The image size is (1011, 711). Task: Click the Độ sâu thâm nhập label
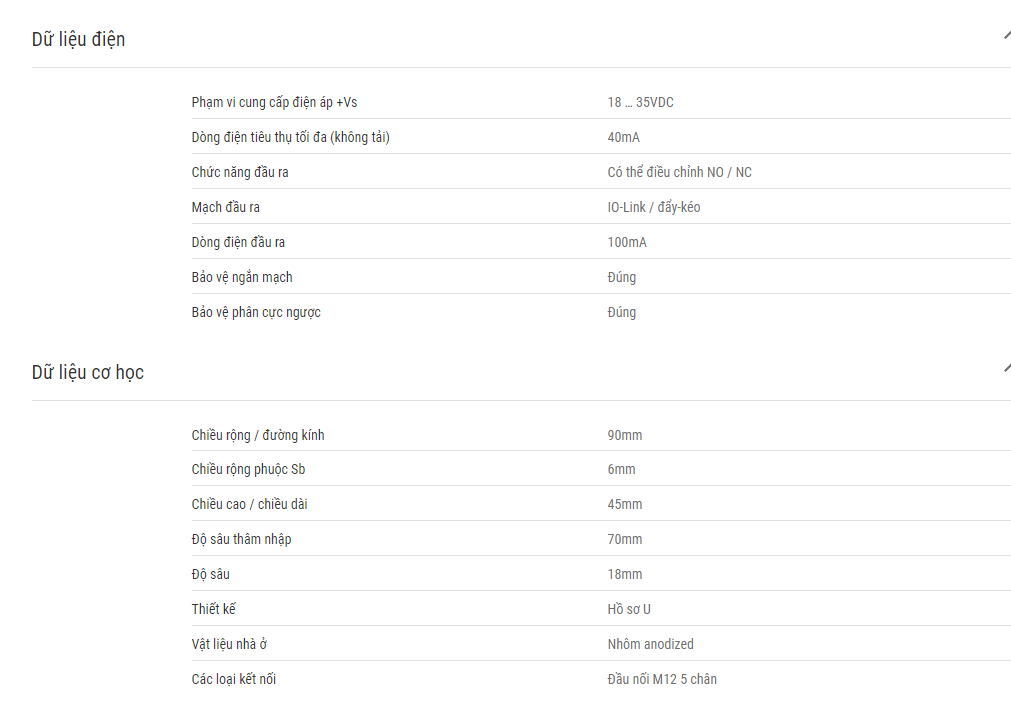click(241, 539)
